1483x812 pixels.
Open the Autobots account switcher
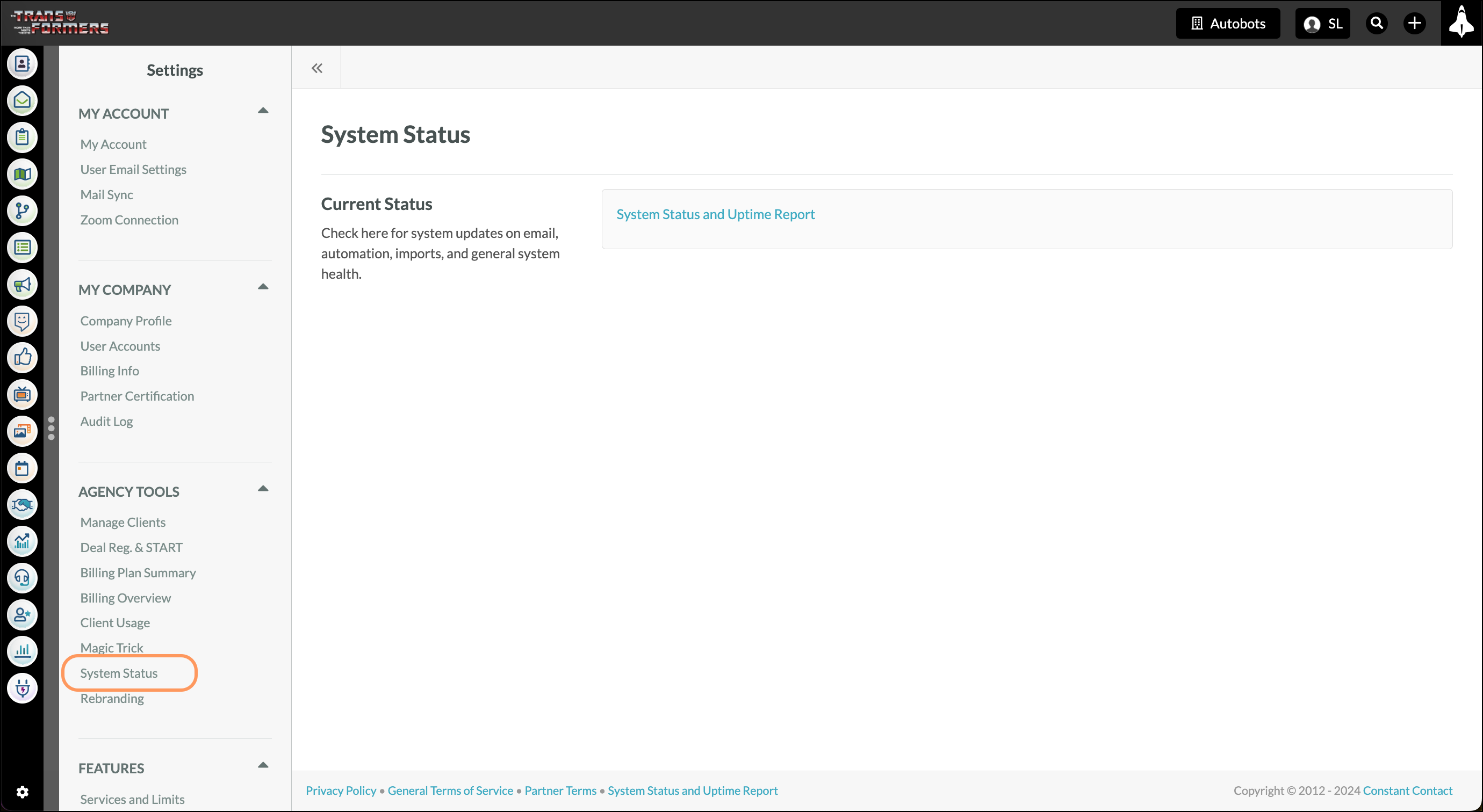tap(1228, 24)
